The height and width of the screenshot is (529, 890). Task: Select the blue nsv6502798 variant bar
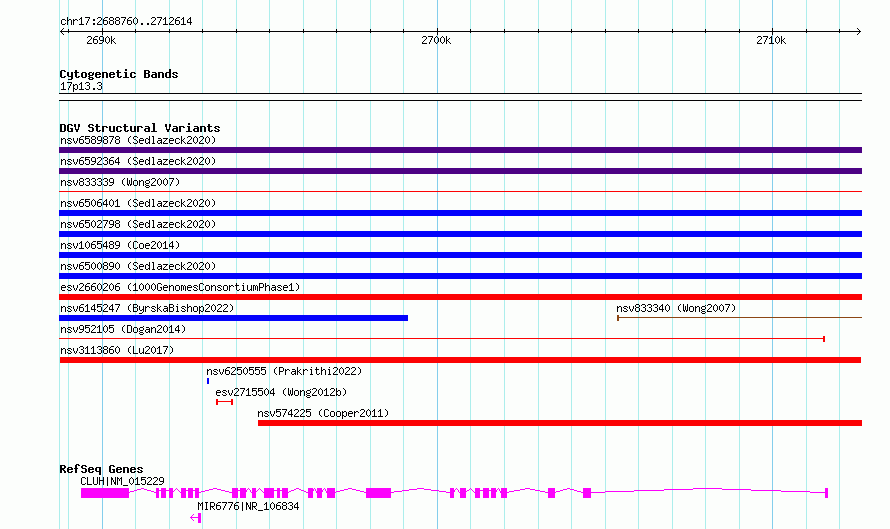point(460,234)
